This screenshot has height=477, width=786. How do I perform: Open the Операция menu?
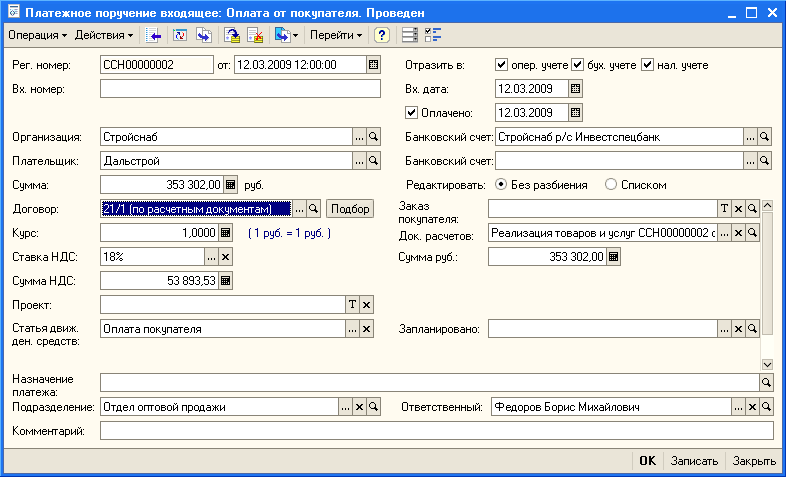coord(38,35)
